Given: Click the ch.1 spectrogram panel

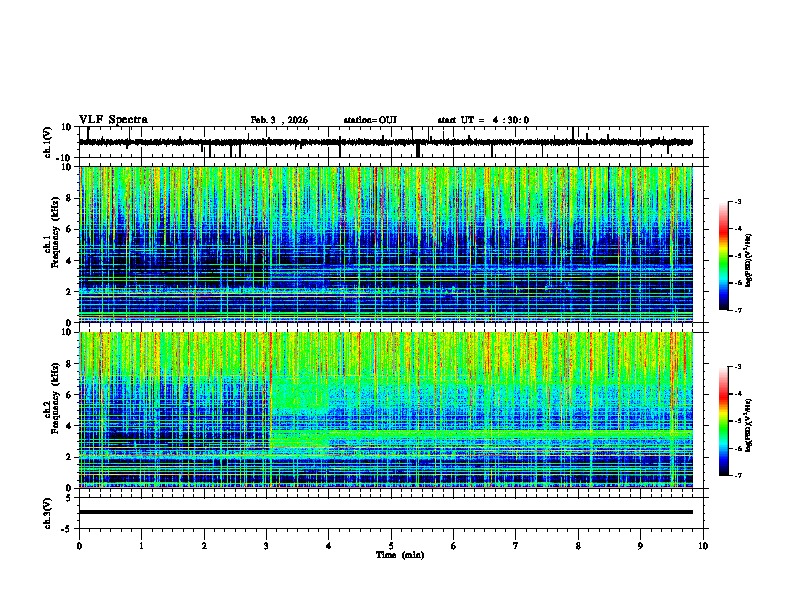Looking at the screenshot, I should coord(385,244).
